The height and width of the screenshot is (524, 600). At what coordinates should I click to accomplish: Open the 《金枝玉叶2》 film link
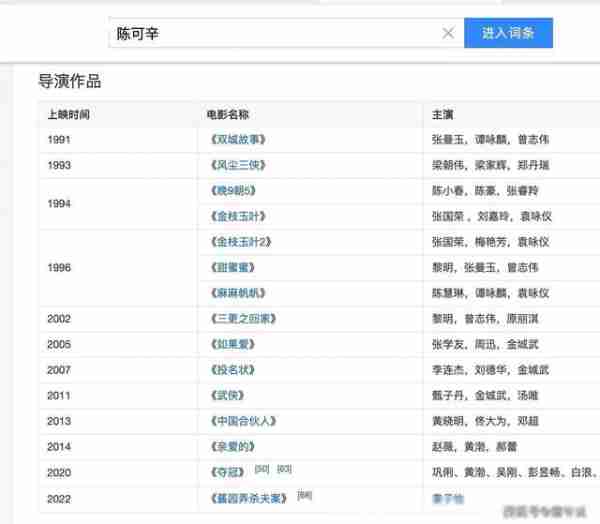(x=241, y=242)
